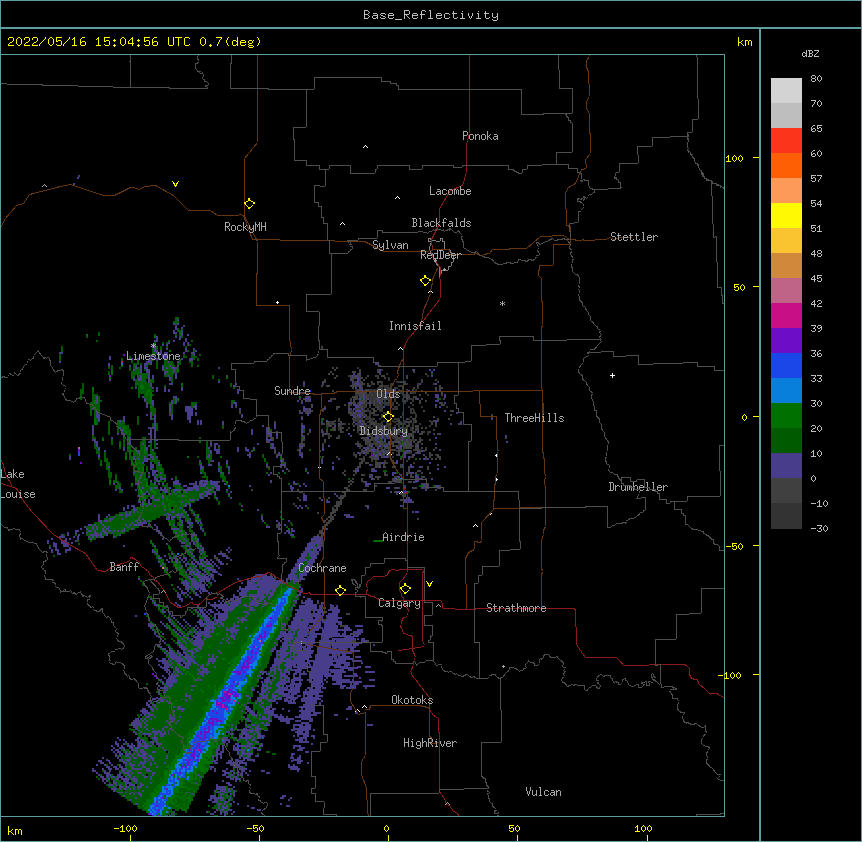Click the -100 tick on bottom axis
This screenshot has height=842, width=862.
pyautogui.click(x=125, y=829)
